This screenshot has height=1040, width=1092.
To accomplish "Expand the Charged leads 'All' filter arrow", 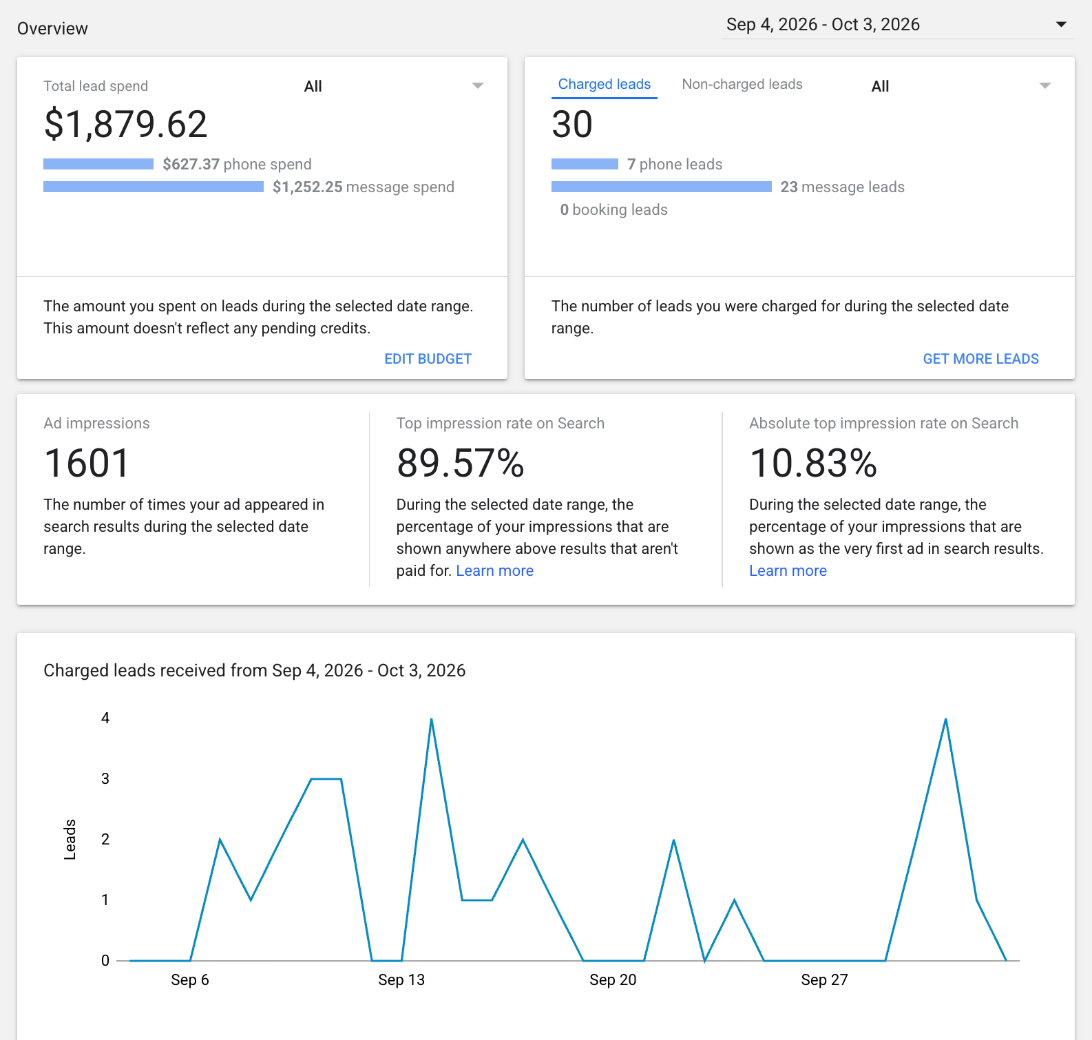I will (1045, 86).
